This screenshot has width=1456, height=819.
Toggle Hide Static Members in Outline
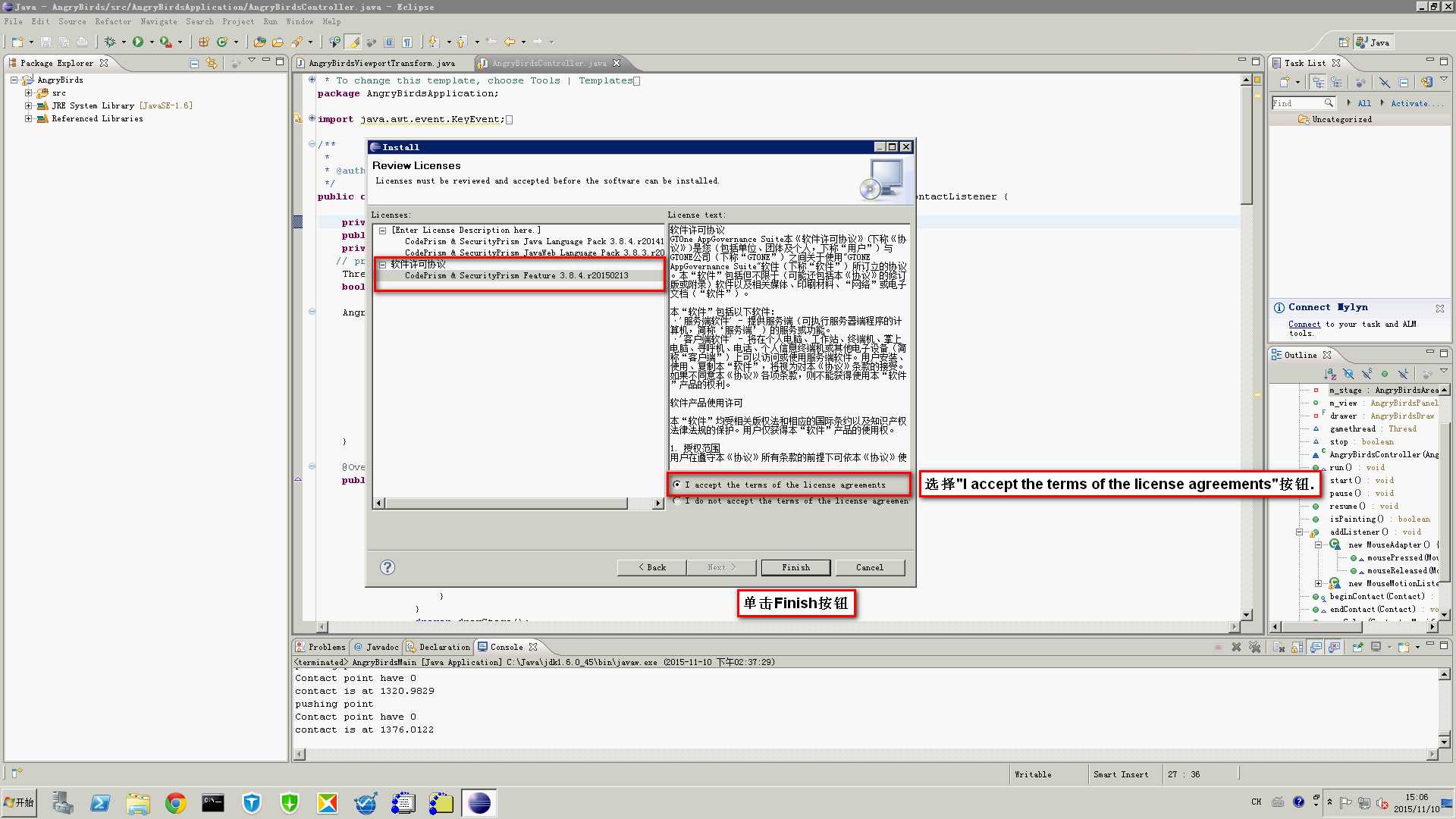click(x=1367, y=374)
